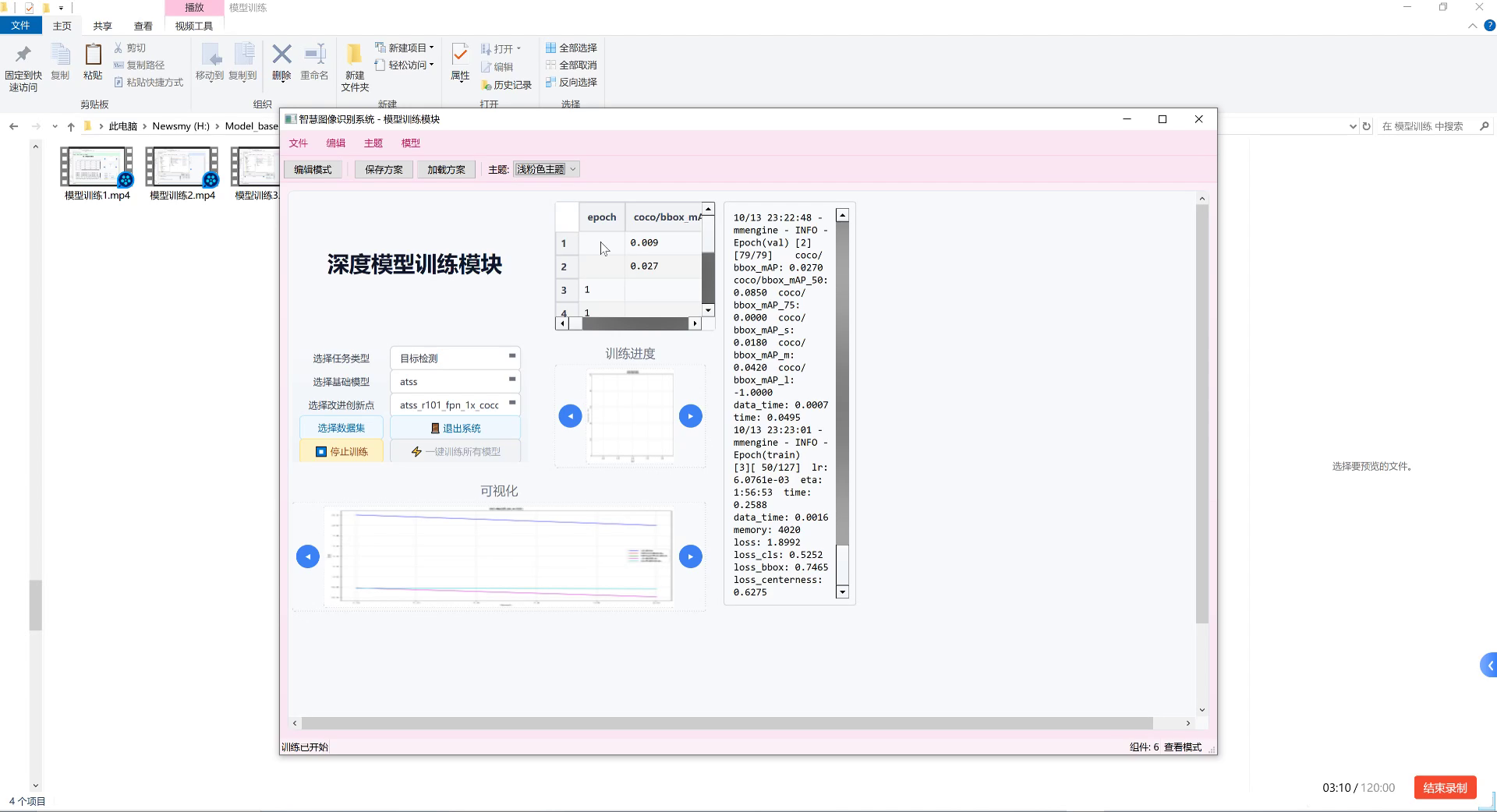Show previous training progress chart
1497x812 pixels.
[570, 416]
